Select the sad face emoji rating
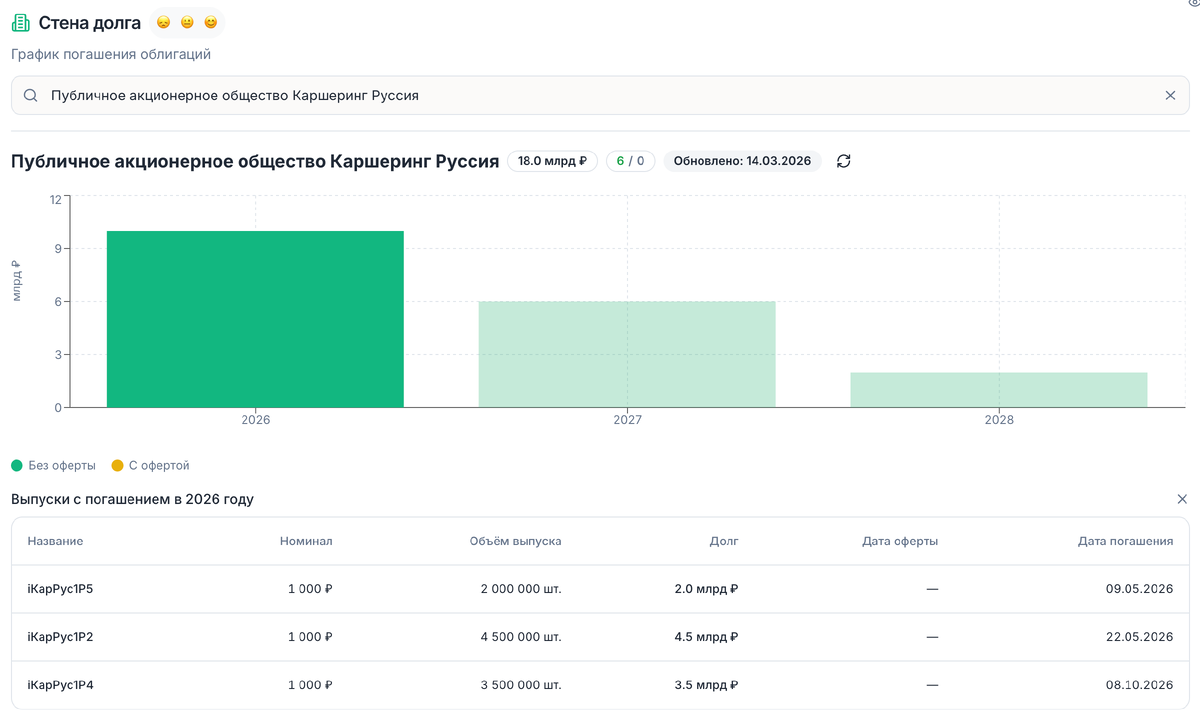 tap(163, 21)
